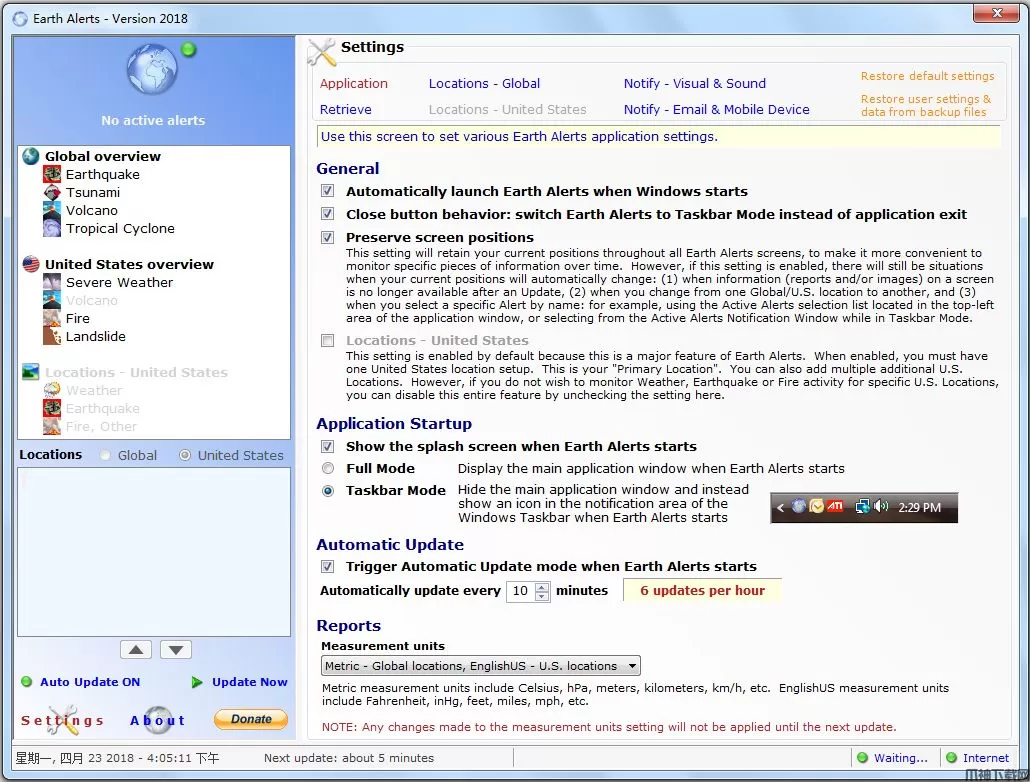Image resolution: width=1030 pixels, height=782 pixels.
Task: Toggle the Preserve screen positions checkbox
Action: click(x=327, y=237)
